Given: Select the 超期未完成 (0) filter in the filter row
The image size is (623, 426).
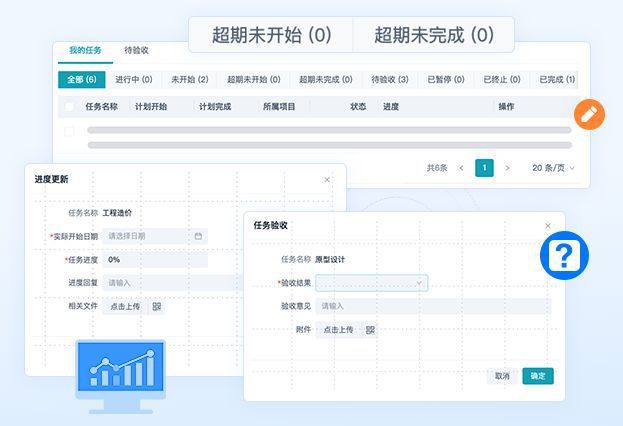Looking at the screenshot, I should 326,79.
